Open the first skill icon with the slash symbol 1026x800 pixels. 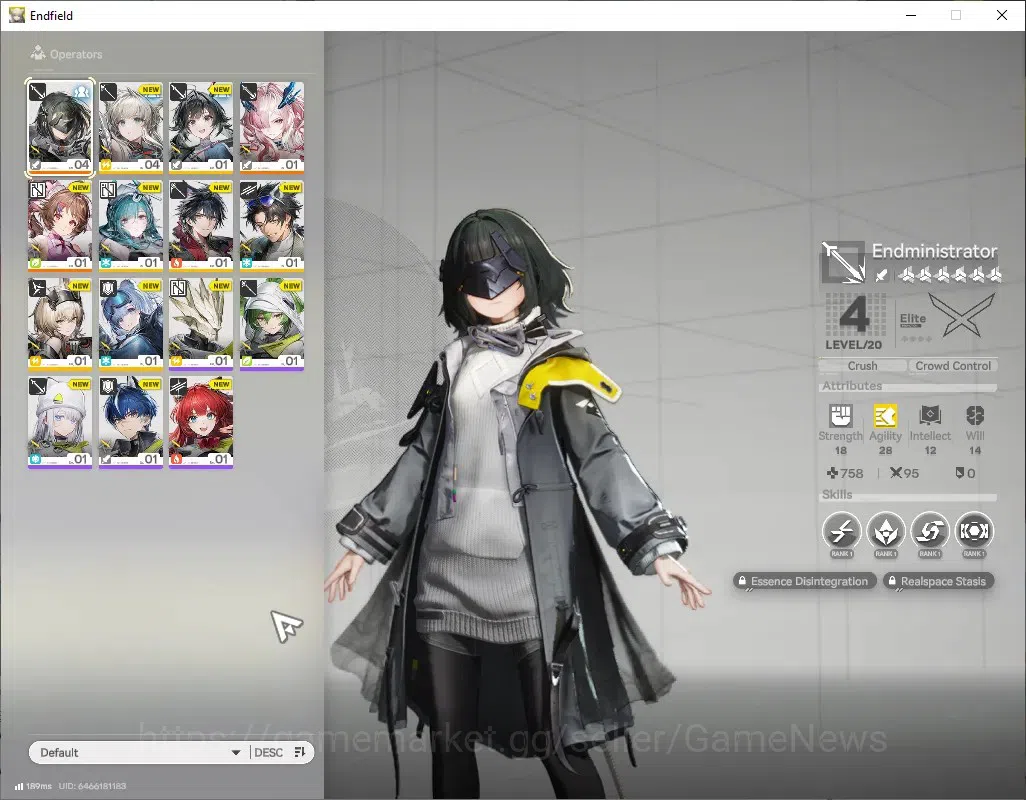click(x=841, y=531)
